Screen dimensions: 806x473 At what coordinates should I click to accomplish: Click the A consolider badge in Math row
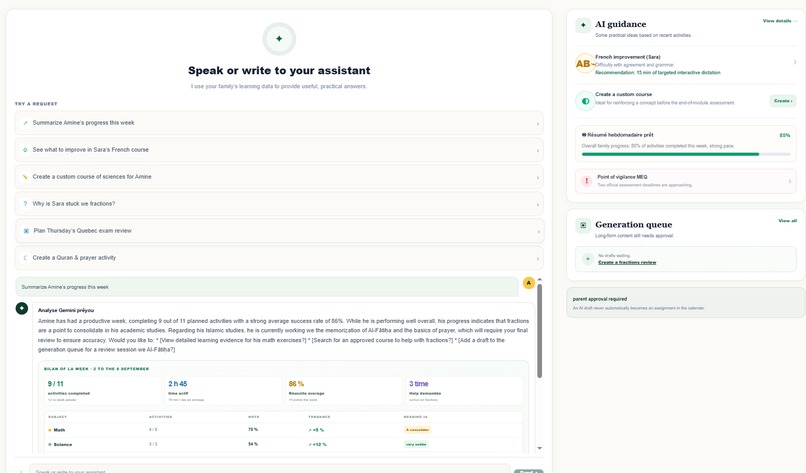tap(417, 430)
